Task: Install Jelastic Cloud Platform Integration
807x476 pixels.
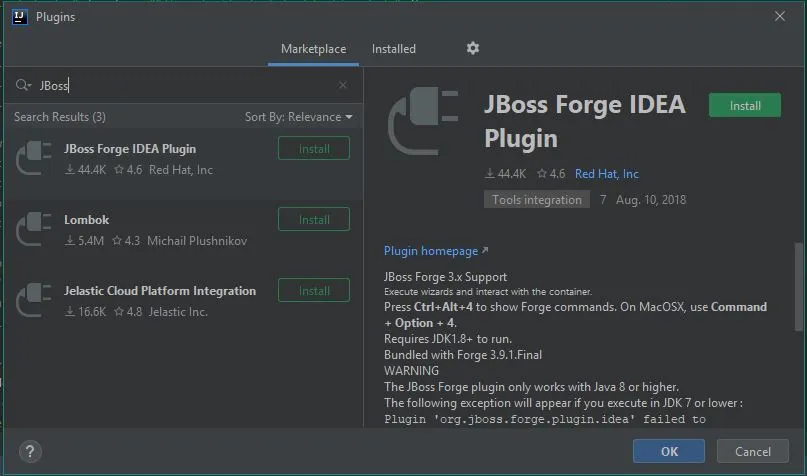Action: 314,290
